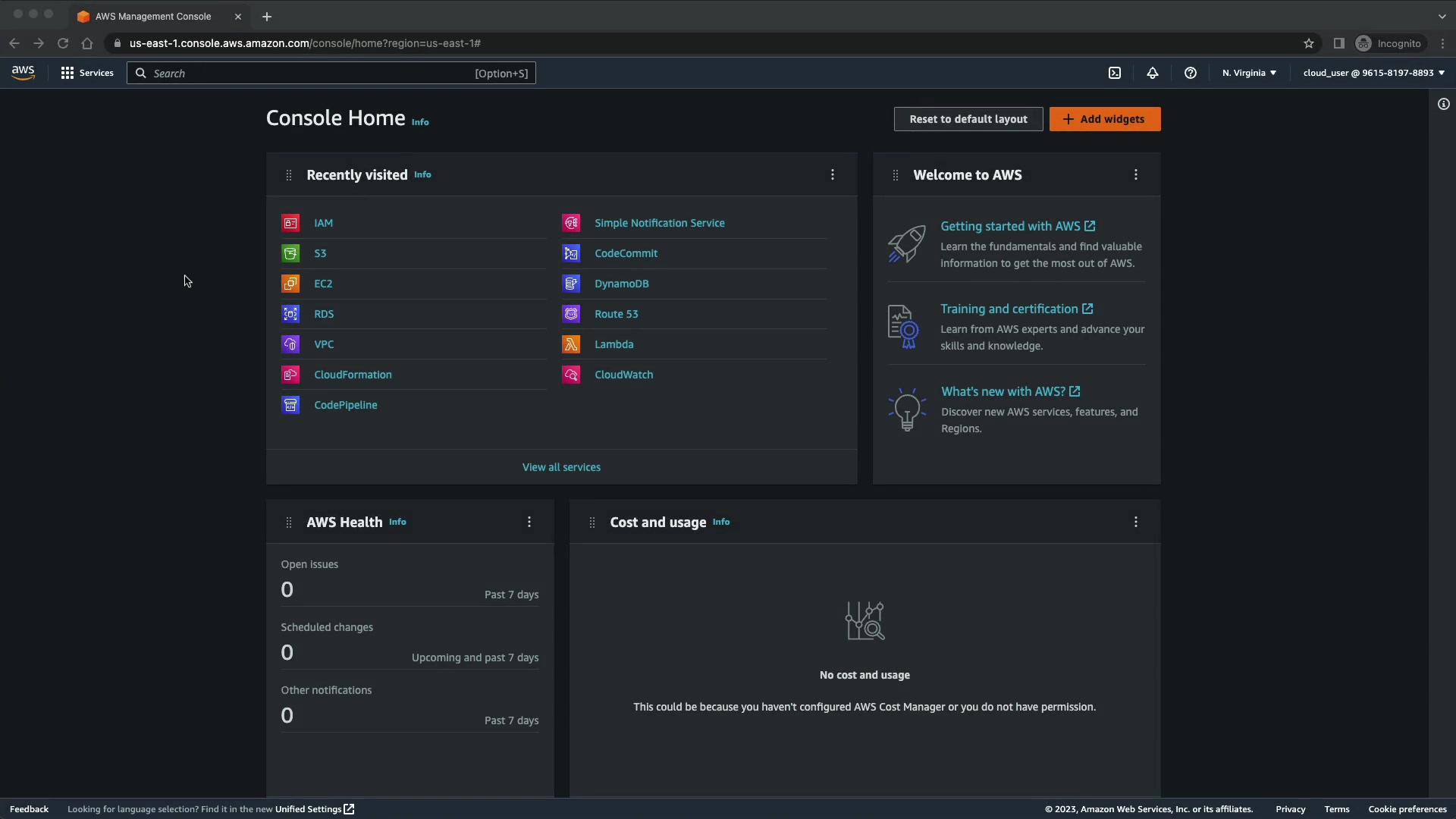1456x819 pixels.
Task: Expand the N. Virginia region dropdown
Action: [1249, 74]
